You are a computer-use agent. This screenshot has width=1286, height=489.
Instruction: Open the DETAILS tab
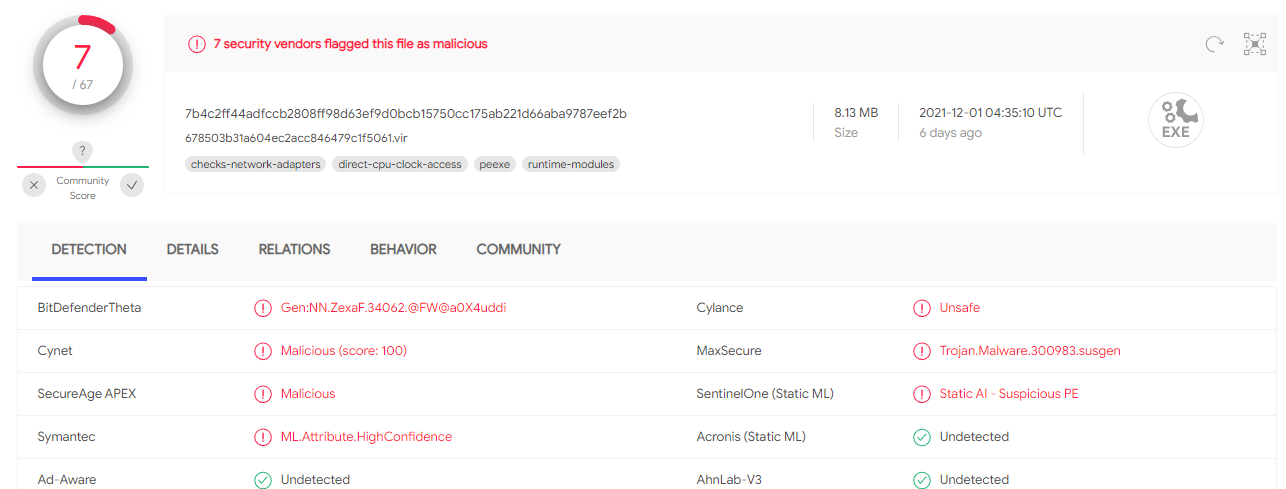192,249
